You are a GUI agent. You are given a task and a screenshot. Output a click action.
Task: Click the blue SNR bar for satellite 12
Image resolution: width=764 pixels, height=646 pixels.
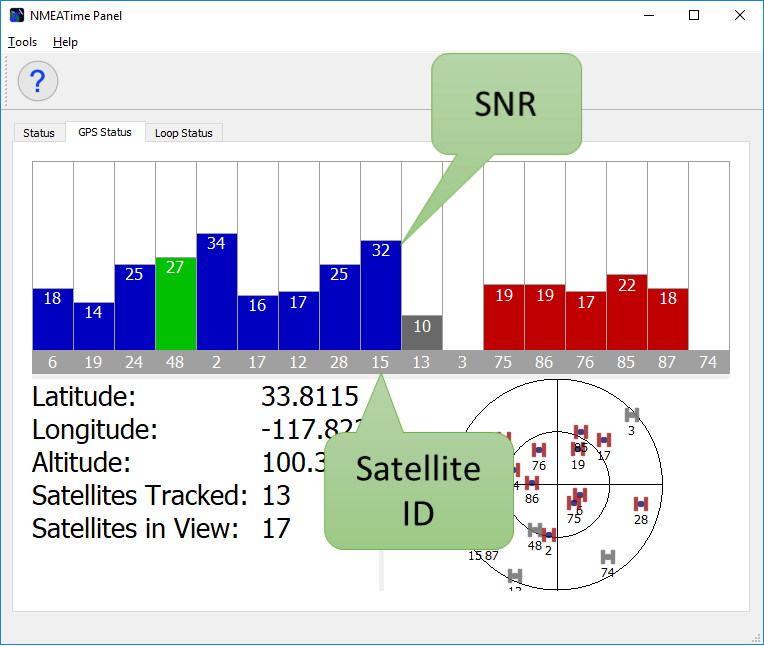(299, 321)
